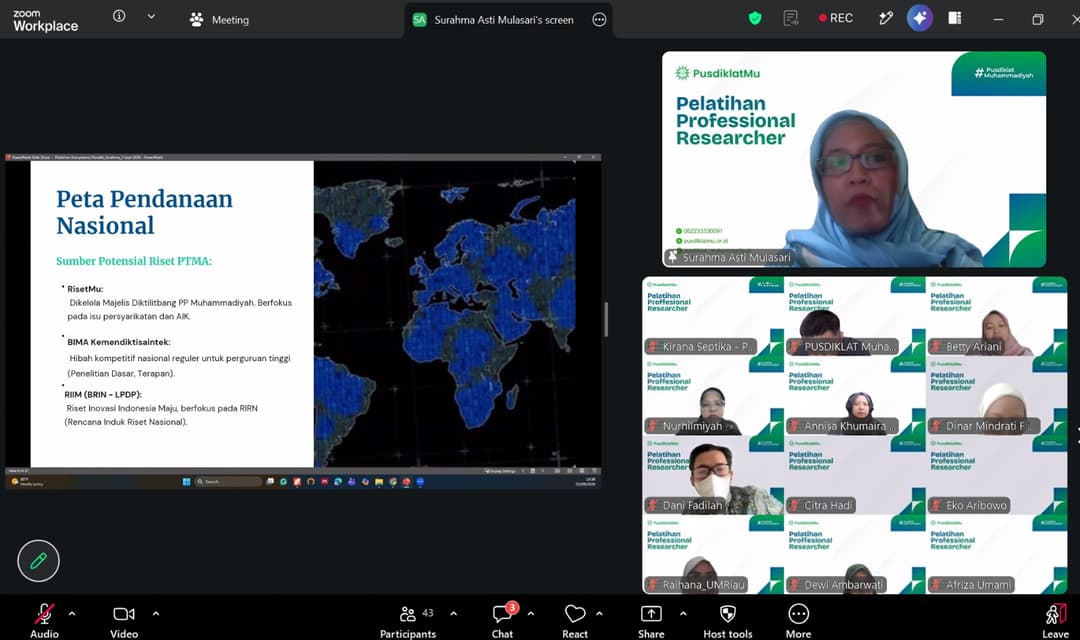Image resolution: width=1080 pixels, height=640 pixels.
Task: Select Dani Fadilah participant tile
Action: click(x=713, y=475)
